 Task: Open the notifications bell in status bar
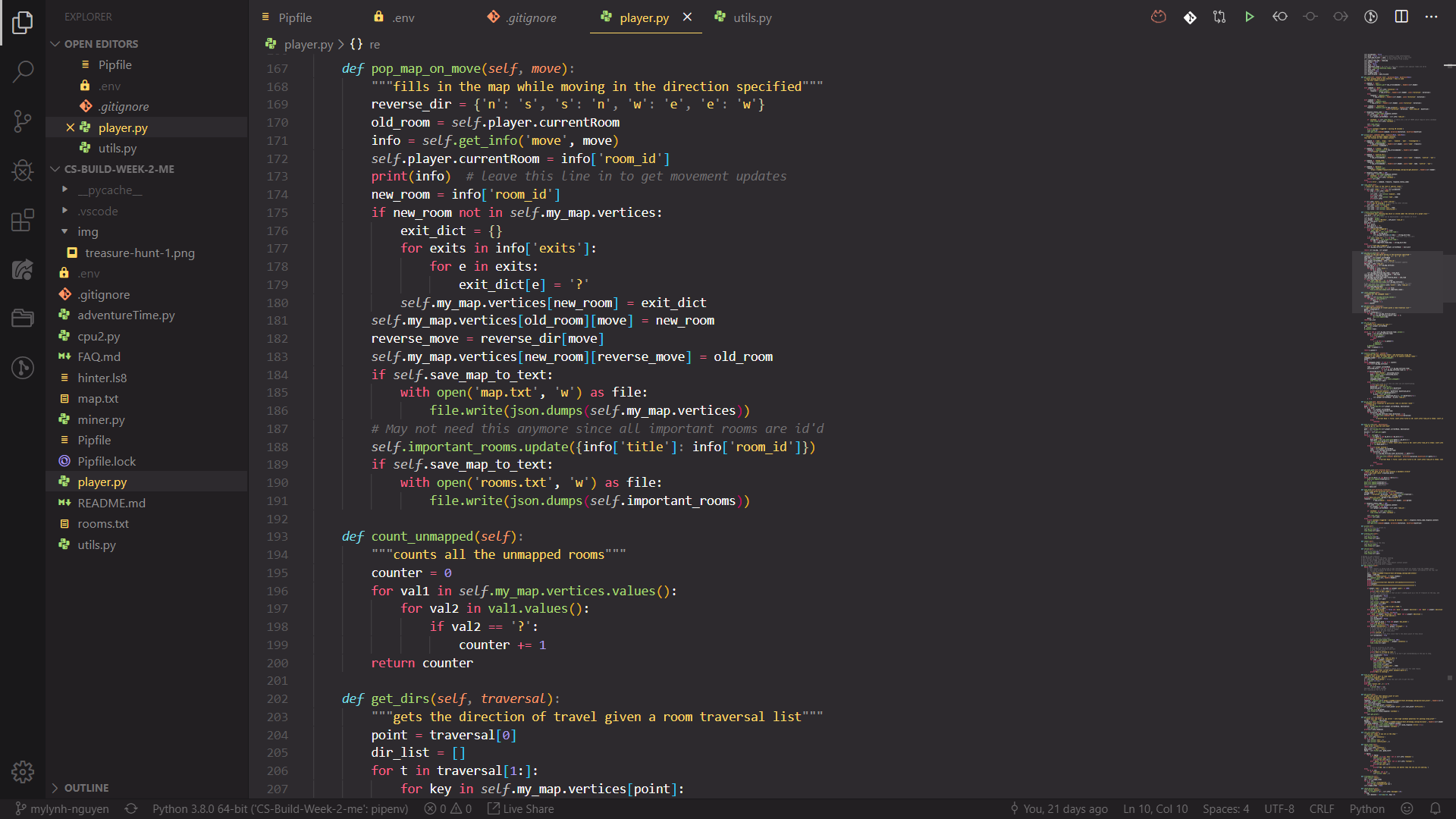pos(1435,808)
